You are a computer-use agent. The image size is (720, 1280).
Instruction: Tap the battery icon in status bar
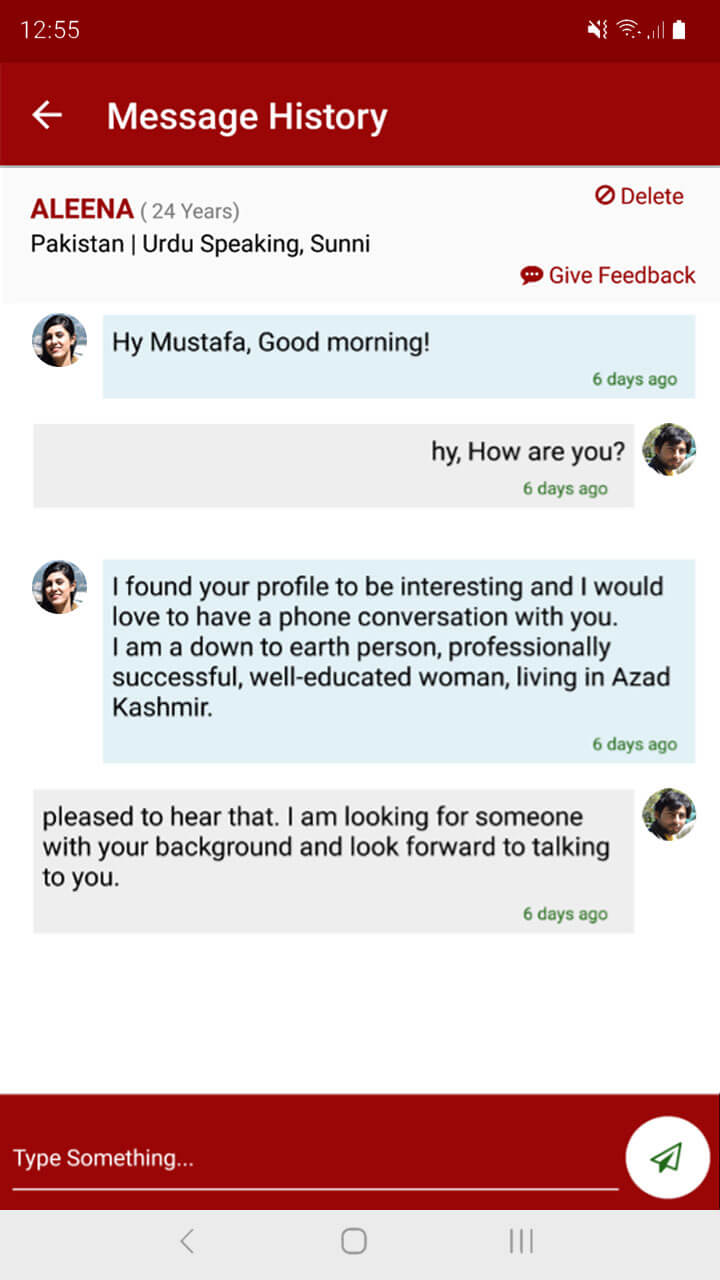(679, 30)
